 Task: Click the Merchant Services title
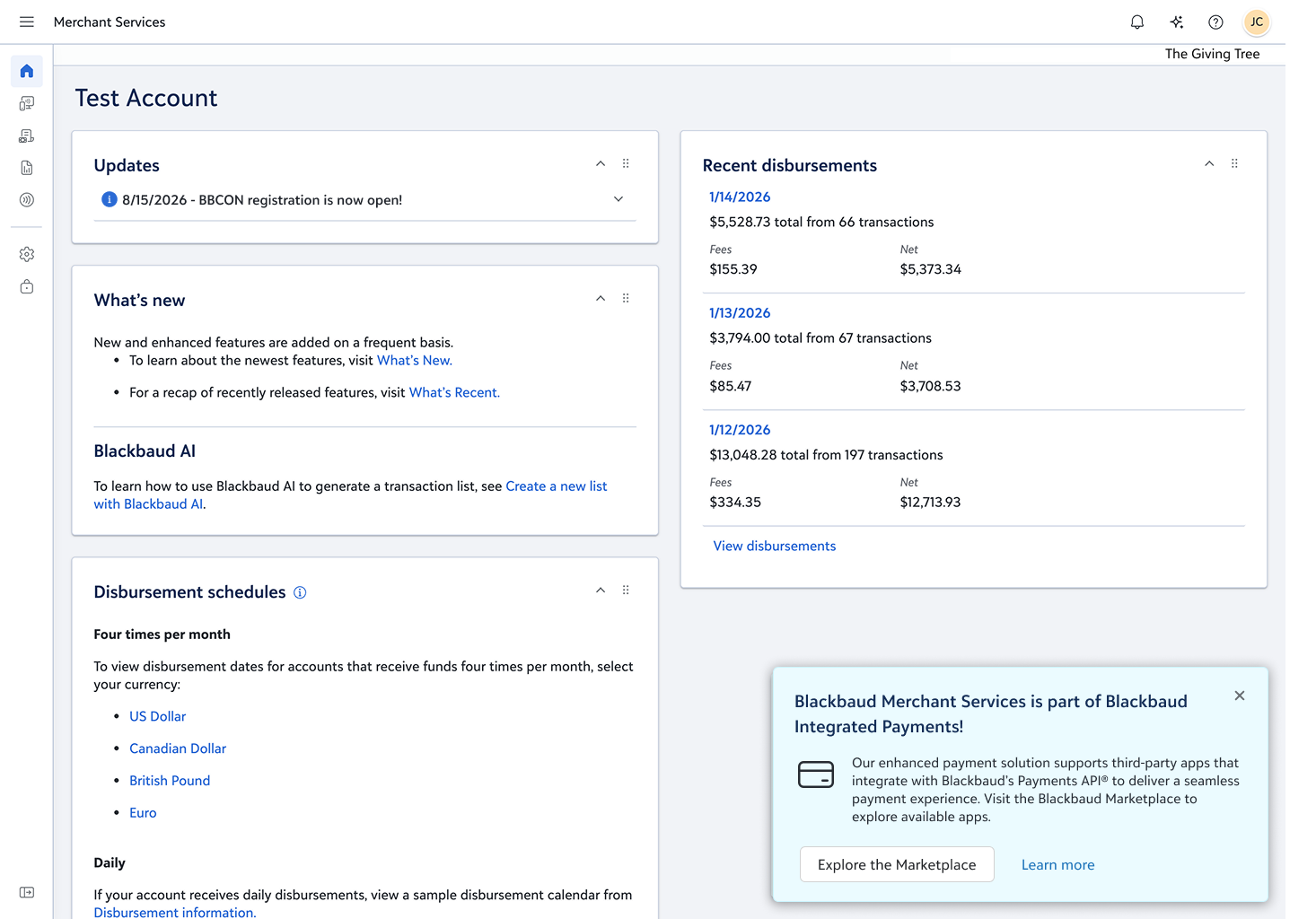coord(110,22)
